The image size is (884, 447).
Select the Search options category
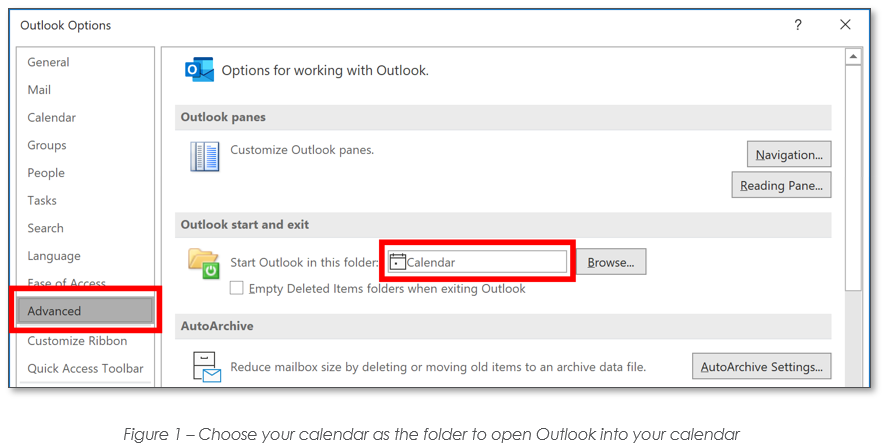pyautogui.click(x=45, y=228)
